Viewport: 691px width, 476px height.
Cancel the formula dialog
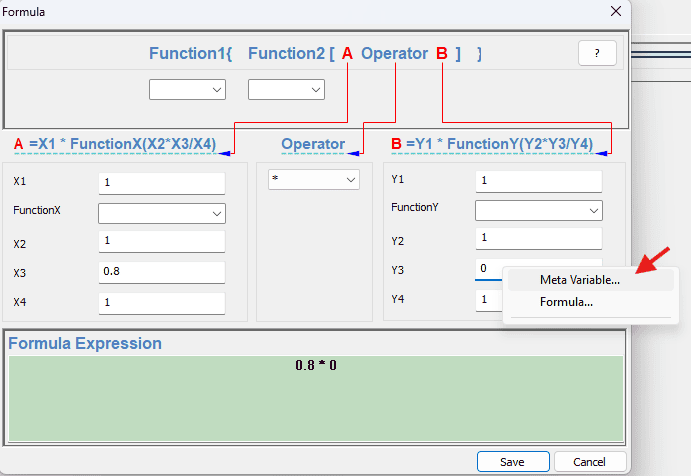(590, 462)
